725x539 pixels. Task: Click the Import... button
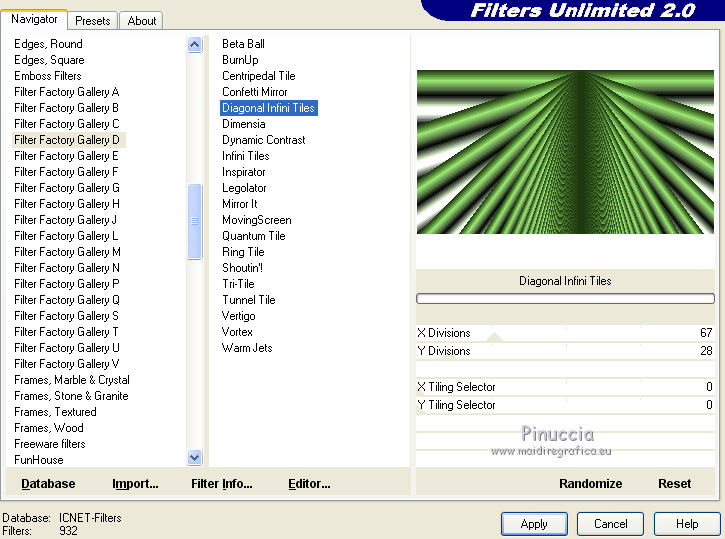click(x=135, y=484)
